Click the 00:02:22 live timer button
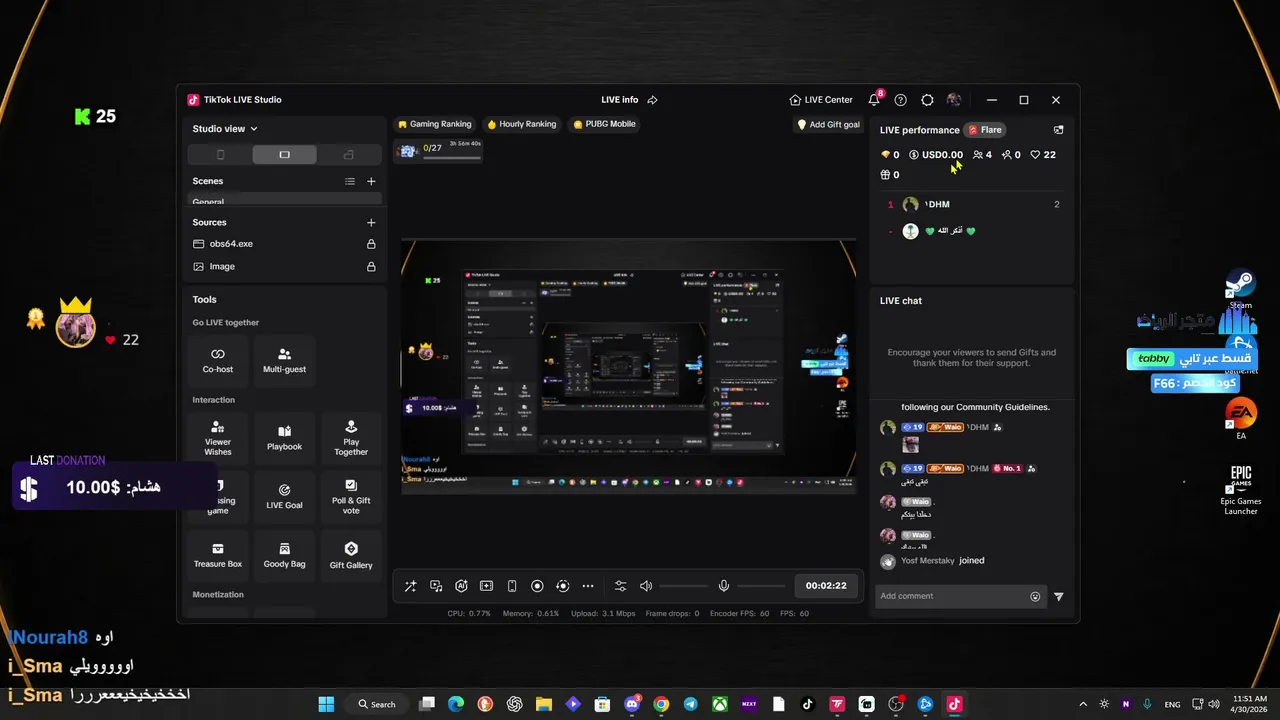 click(x=826, y=586)
